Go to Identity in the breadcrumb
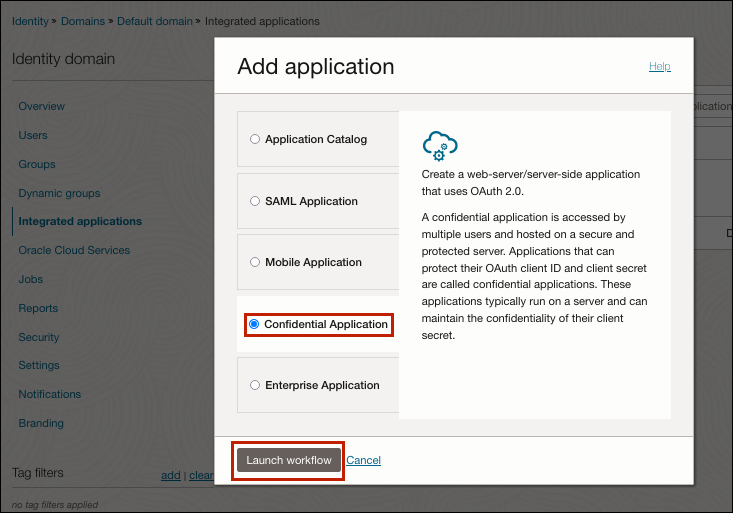This screenshot has height=513, width=733. click(x=31, y=21)
